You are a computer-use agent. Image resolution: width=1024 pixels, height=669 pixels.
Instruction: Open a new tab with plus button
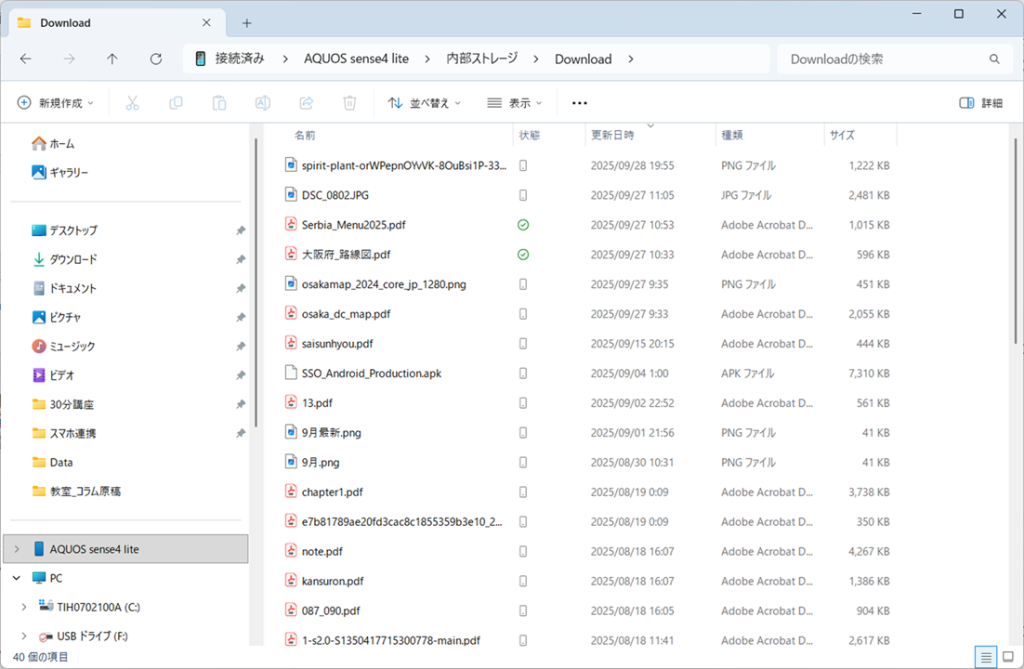247,23
